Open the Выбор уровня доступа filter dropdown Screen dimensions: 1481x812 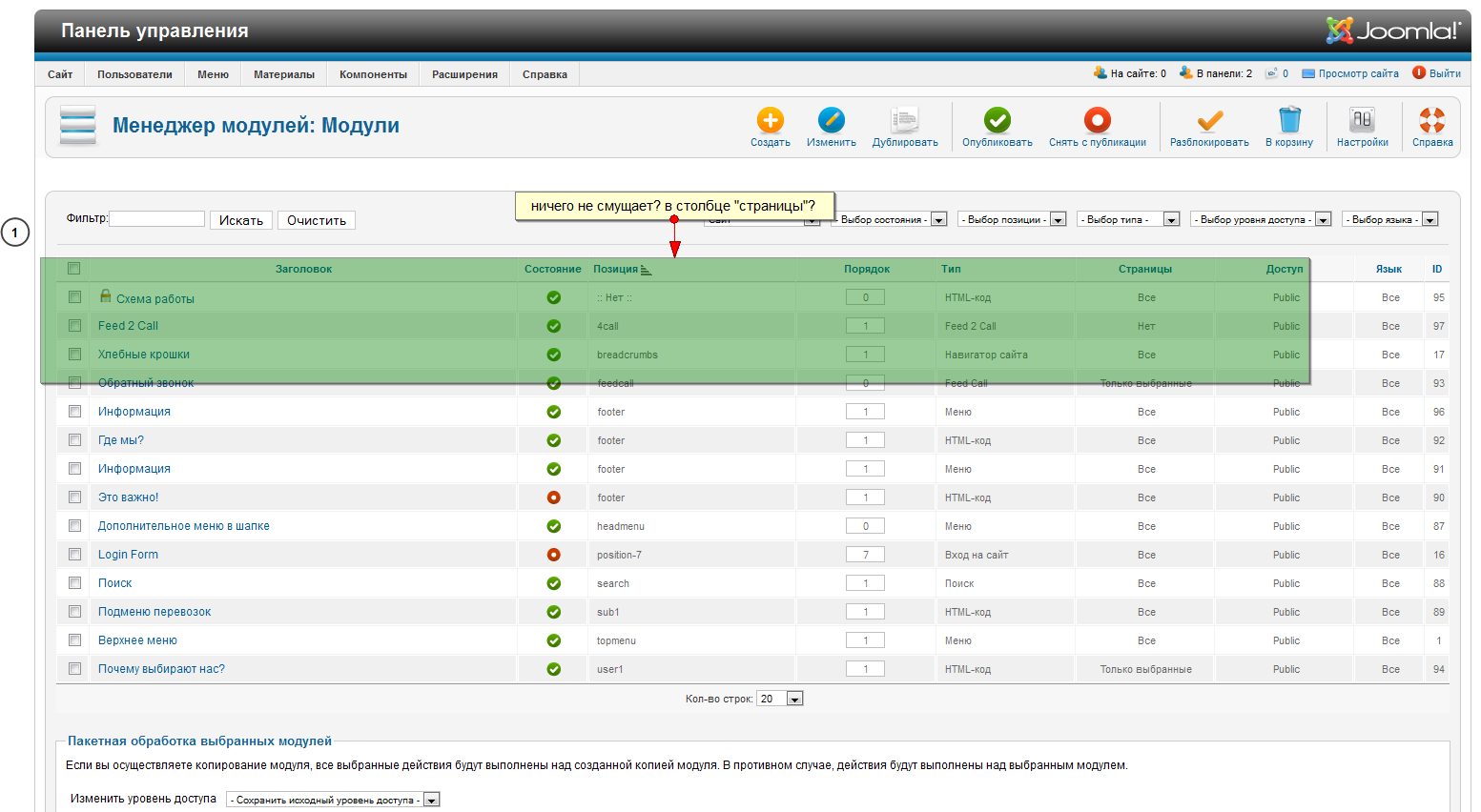point(1261,220)
